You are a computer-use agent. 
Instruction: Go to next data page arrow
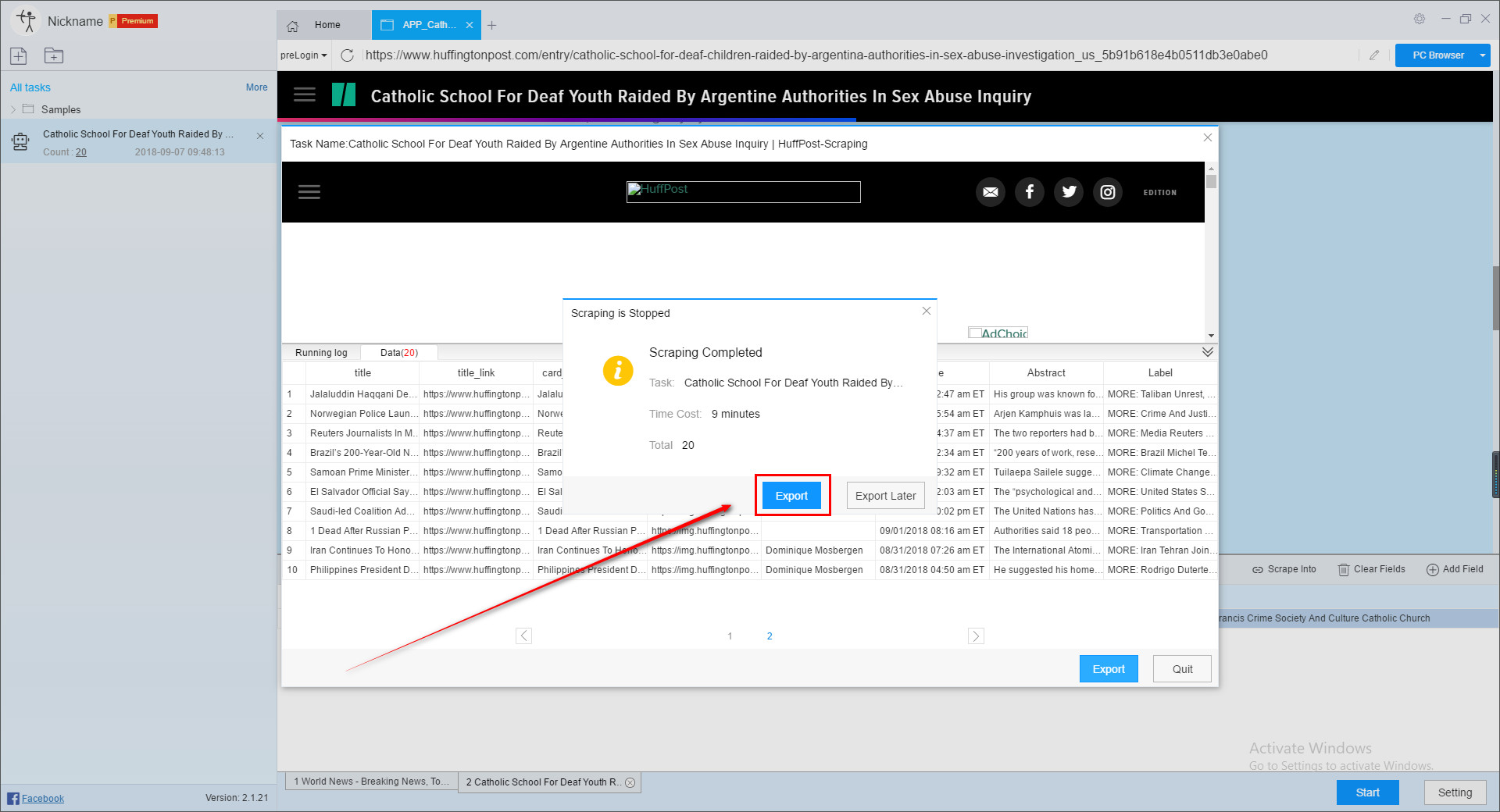(x=976, y=636)
